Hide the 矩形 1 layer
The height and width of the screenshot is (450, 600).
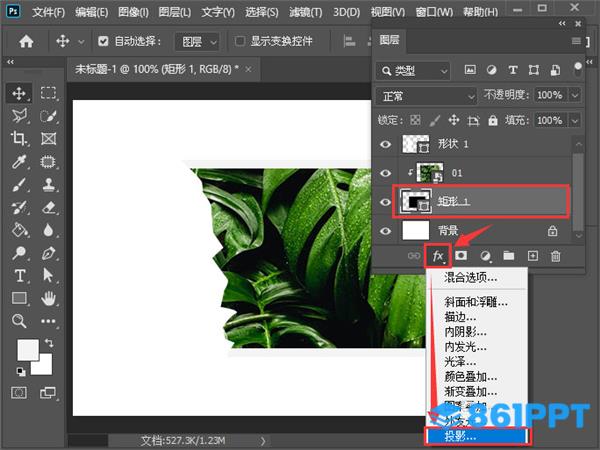385,202
